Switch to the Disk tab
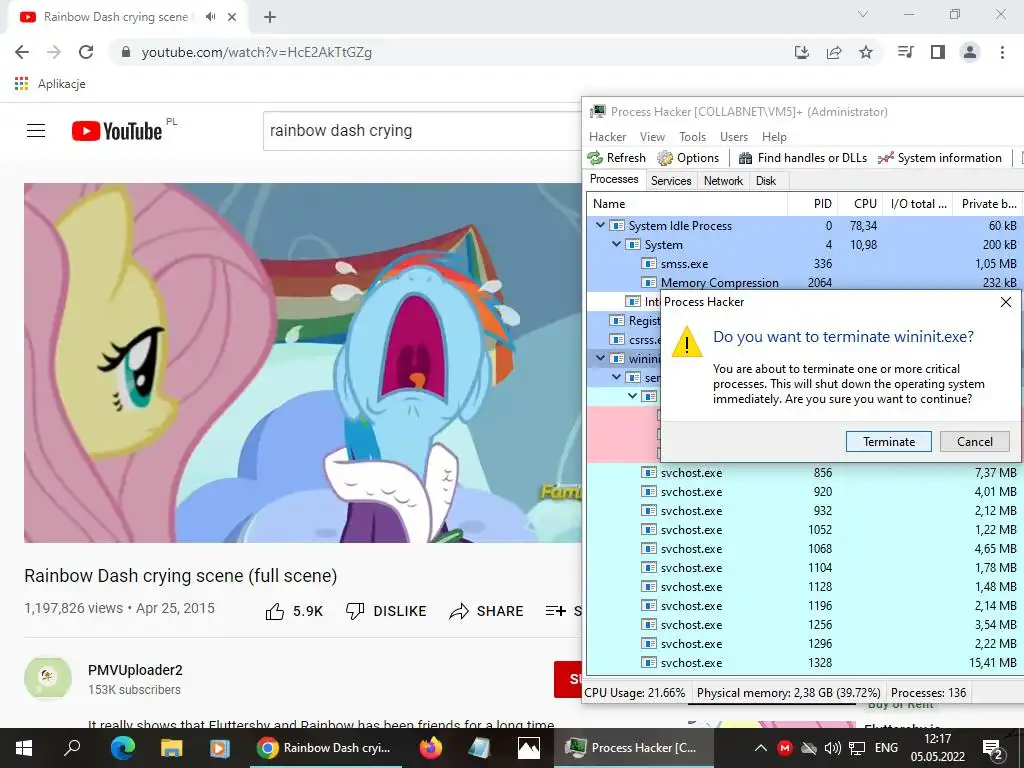Screen dimensions: 1024x768 point(765,181)
